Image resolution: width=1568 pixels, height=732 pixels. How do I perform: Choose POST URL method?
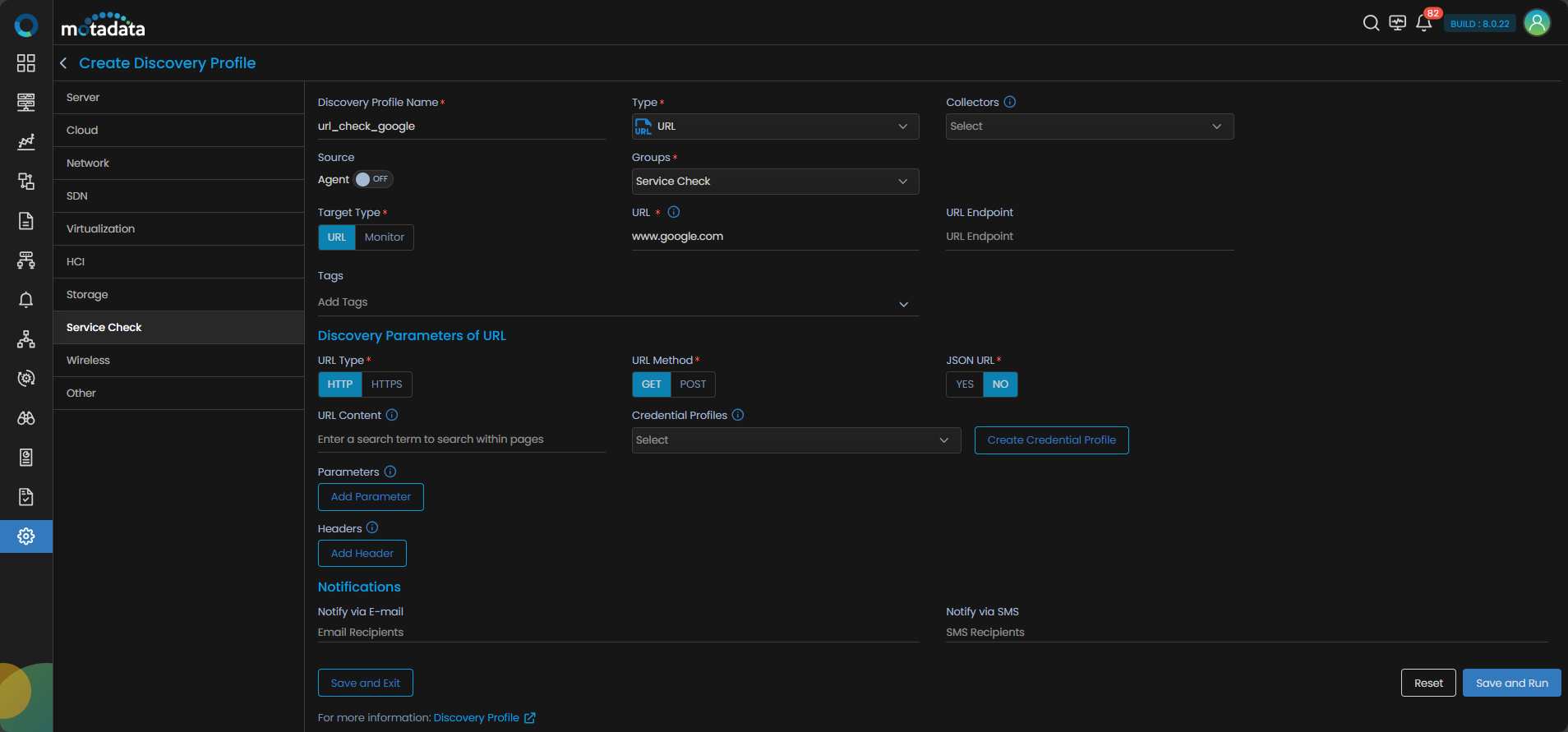tap(693, 384)
